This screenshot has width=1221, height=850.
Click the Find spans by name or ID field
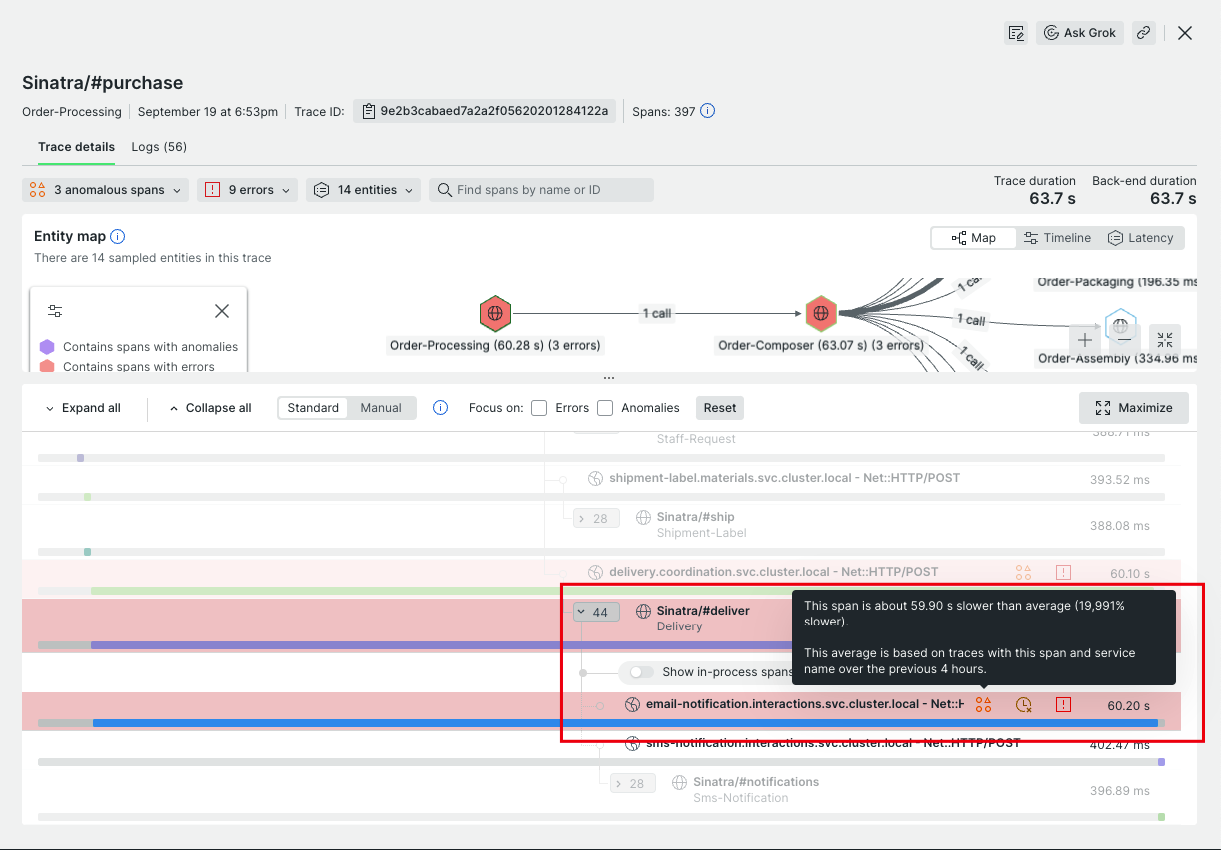pos(541,190)
